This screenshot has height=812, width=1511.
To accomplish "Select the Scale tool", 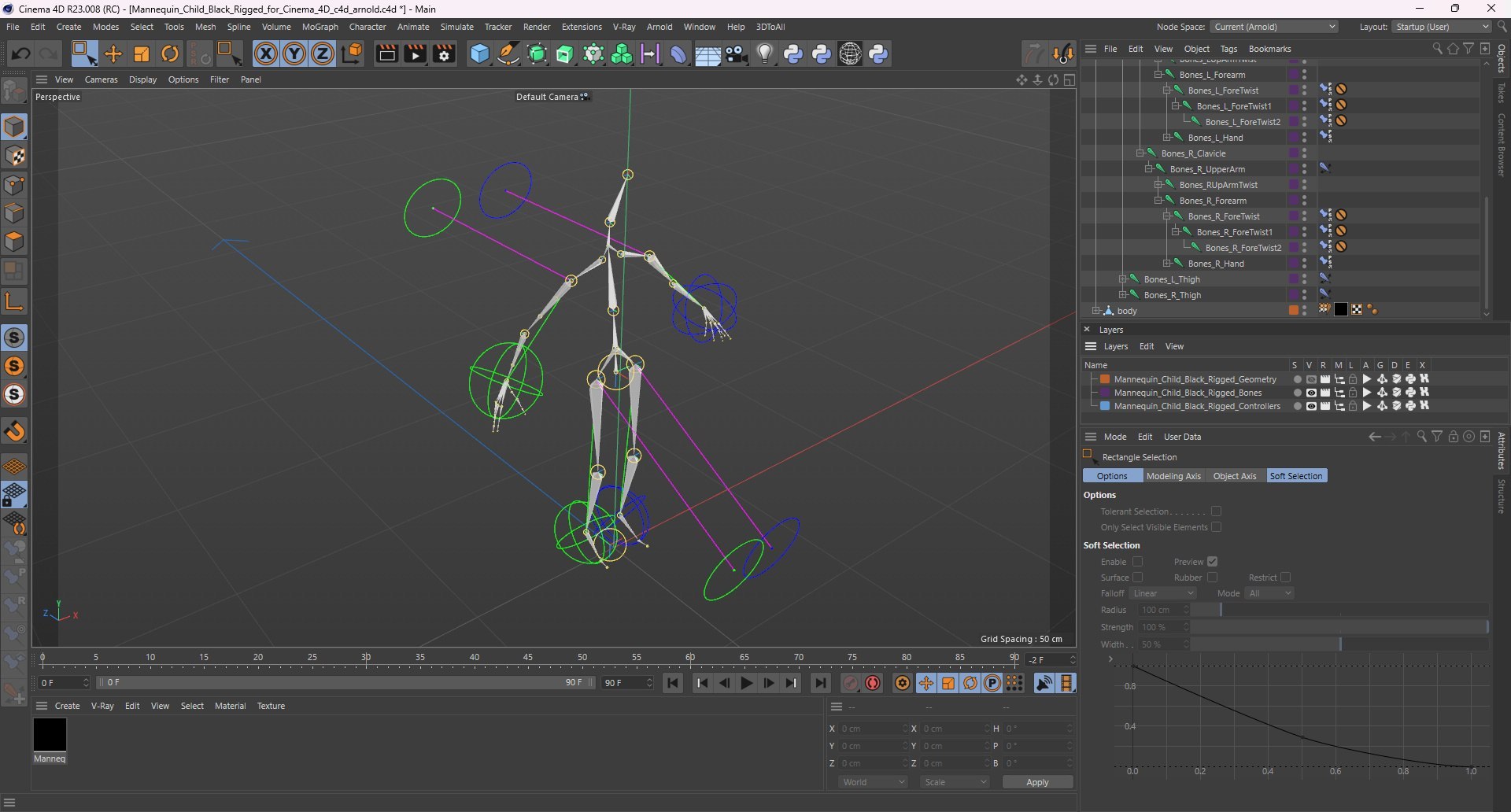I will tap(142, 54).
